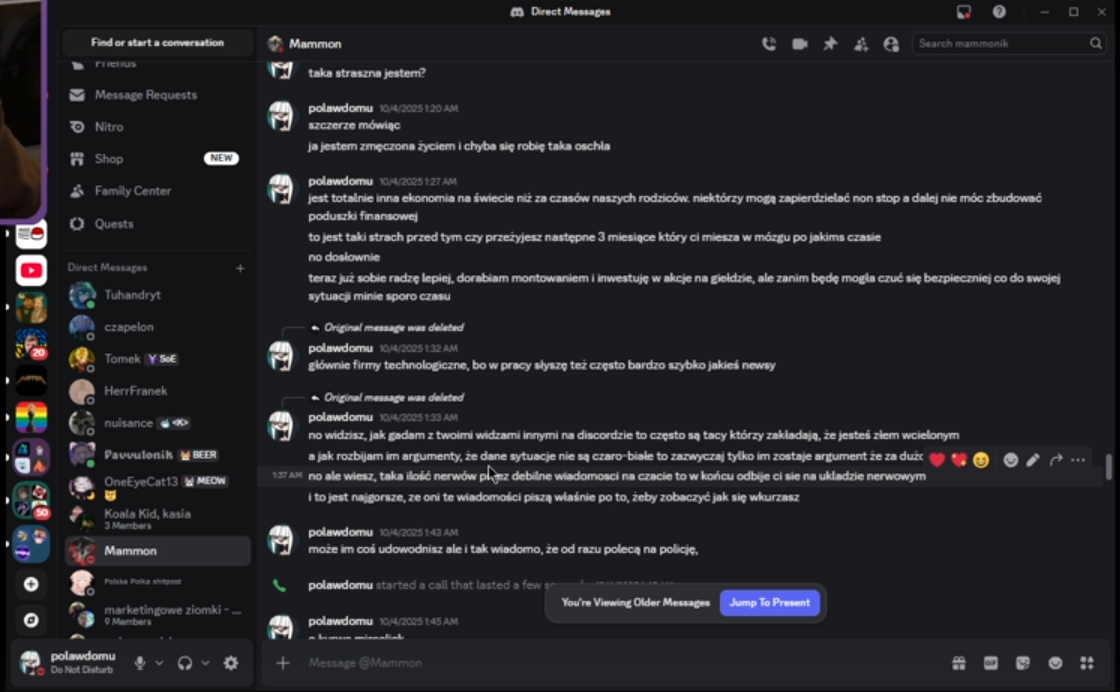
Task: Open the GIF picker
Action: pos(991,663)
